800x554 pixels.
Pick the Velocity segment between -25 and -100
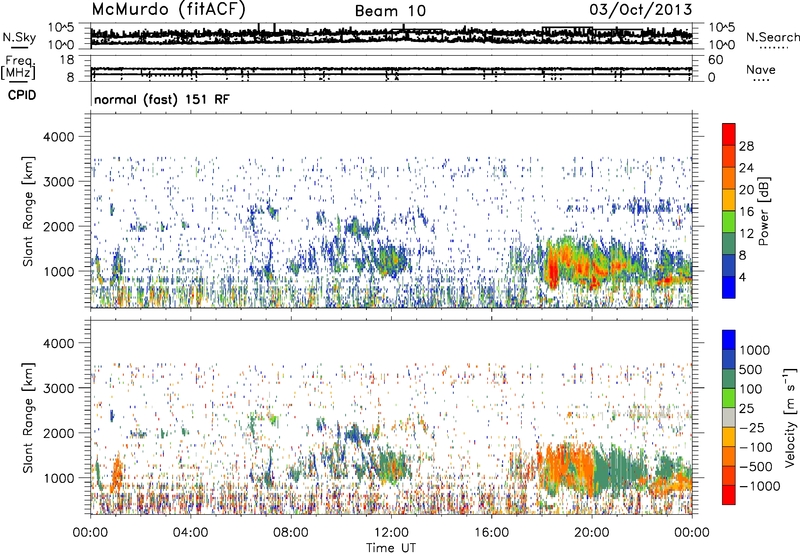pos(729,437)
